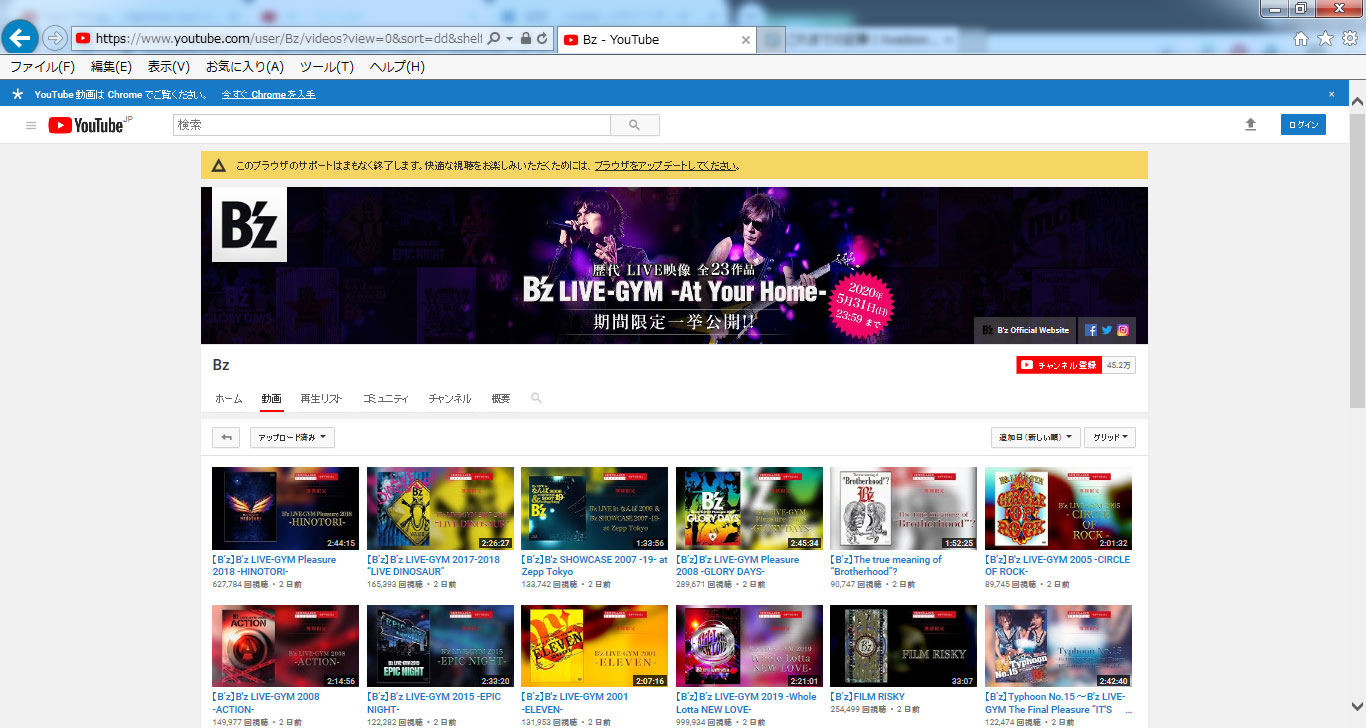Click the 今すぐ Chrome を入手 link
Viewport: 1366px width, 728px height.
coord(268,94)
